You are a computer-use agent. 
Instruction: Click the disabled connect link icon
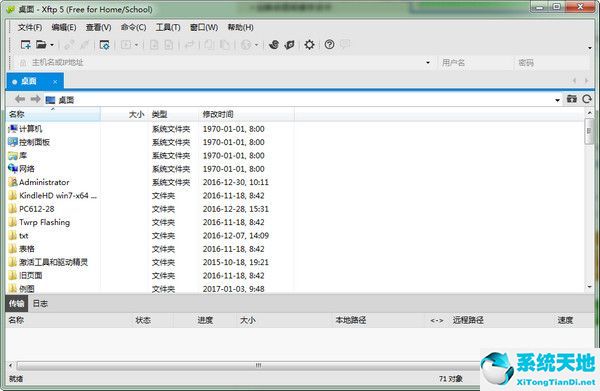pyautogui.click(x=69, y=45)
